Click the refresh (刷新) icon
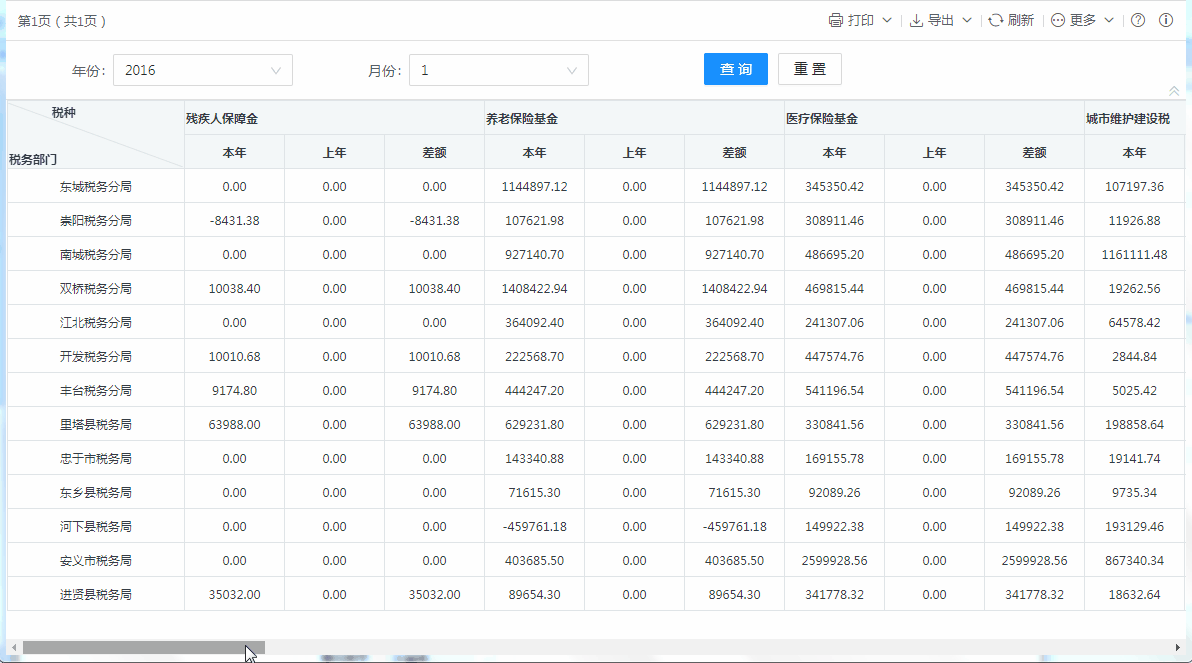 click(996, 21)
